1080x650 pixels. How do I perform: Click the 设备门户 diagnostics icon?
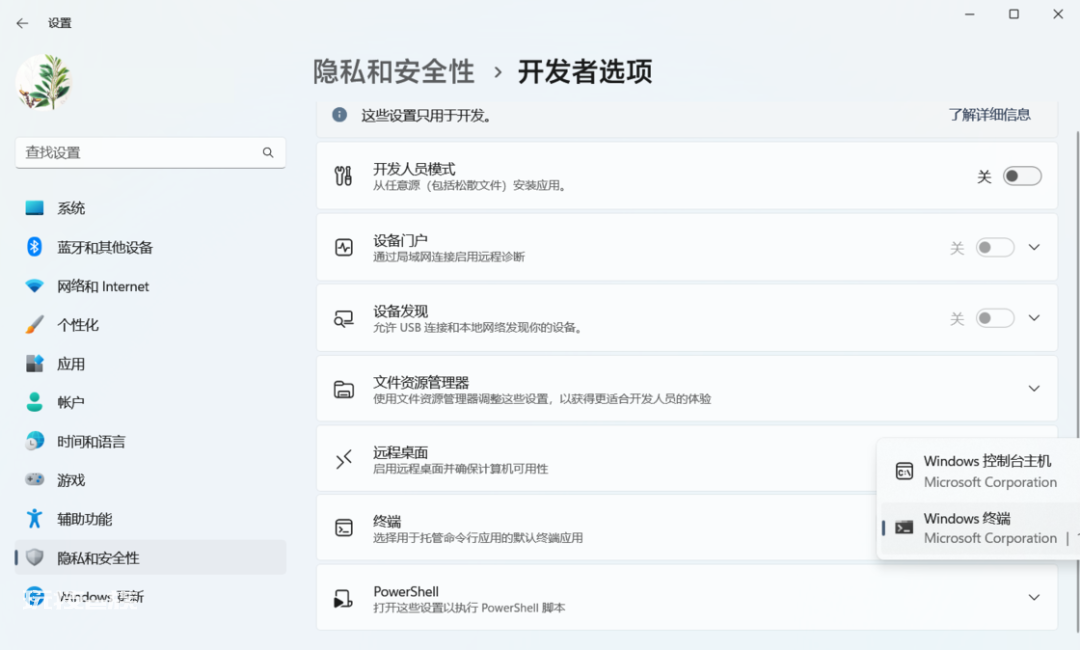click(344, 247)
